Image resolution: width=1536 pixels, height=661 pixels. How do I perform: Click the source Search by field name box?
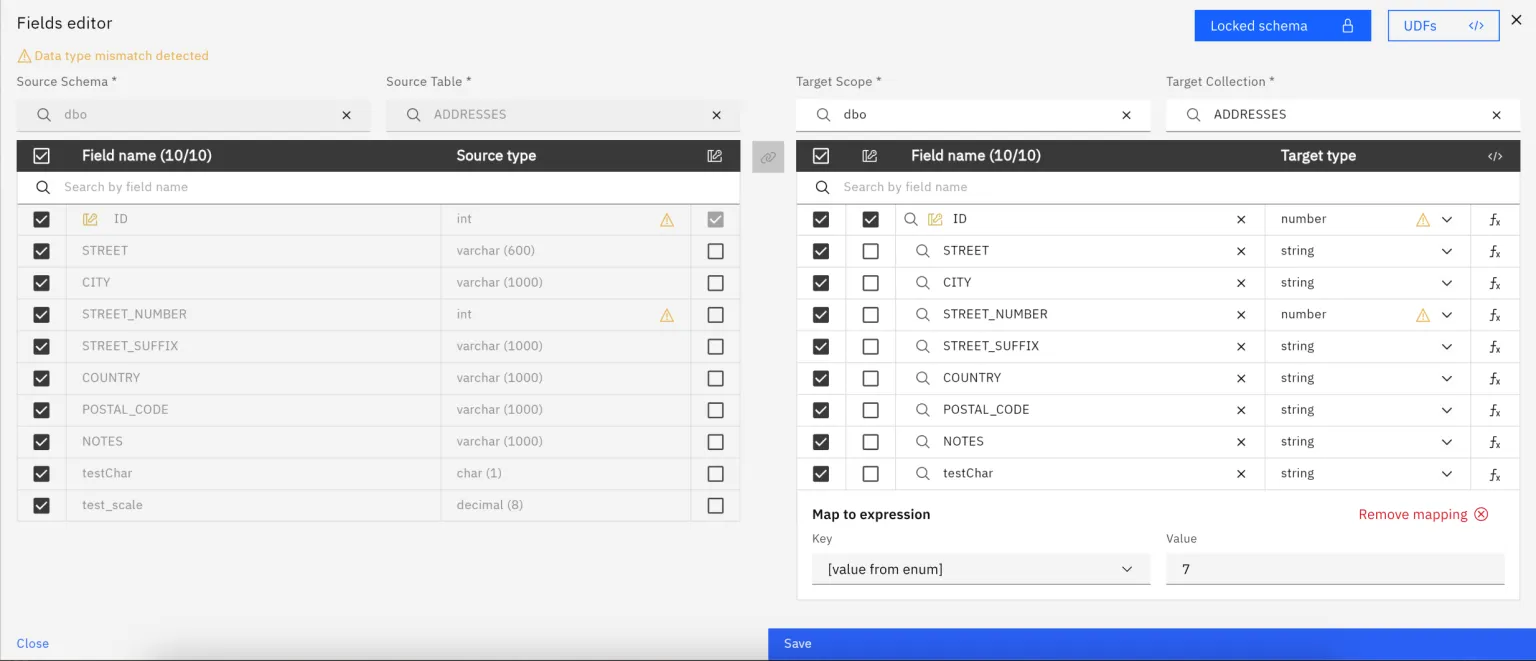(378, 187)
